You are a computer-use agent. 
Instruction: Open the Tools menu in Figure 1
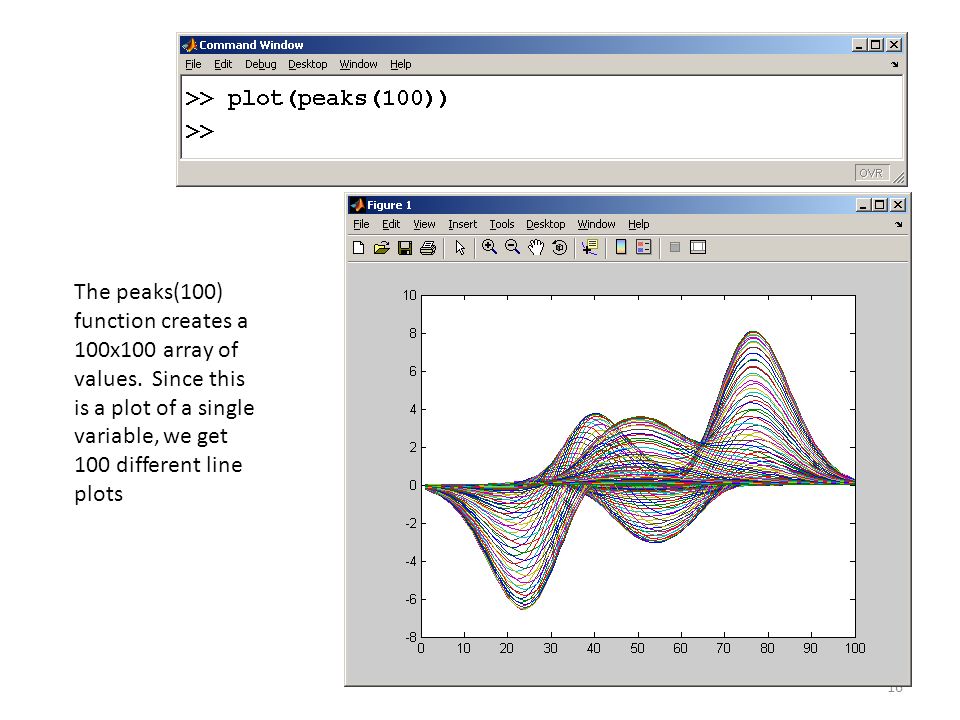point(501,224)
